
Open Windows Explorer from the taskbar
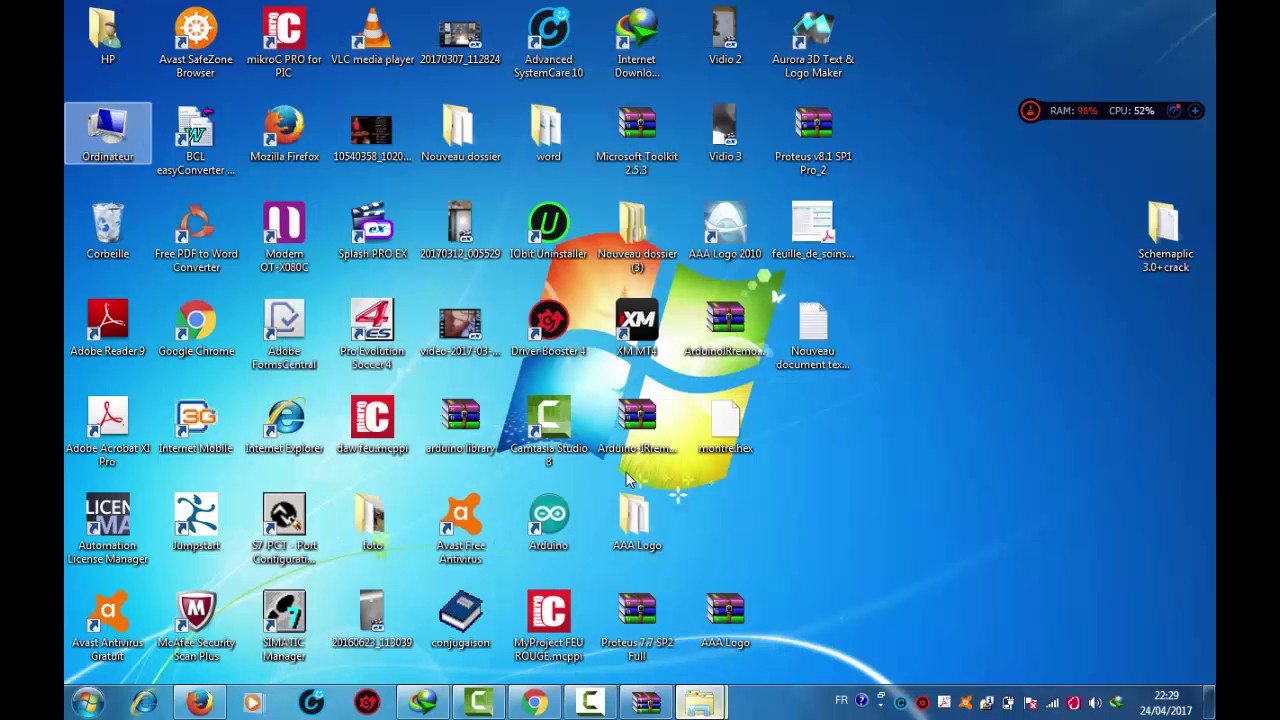click(x=700, y=702)
